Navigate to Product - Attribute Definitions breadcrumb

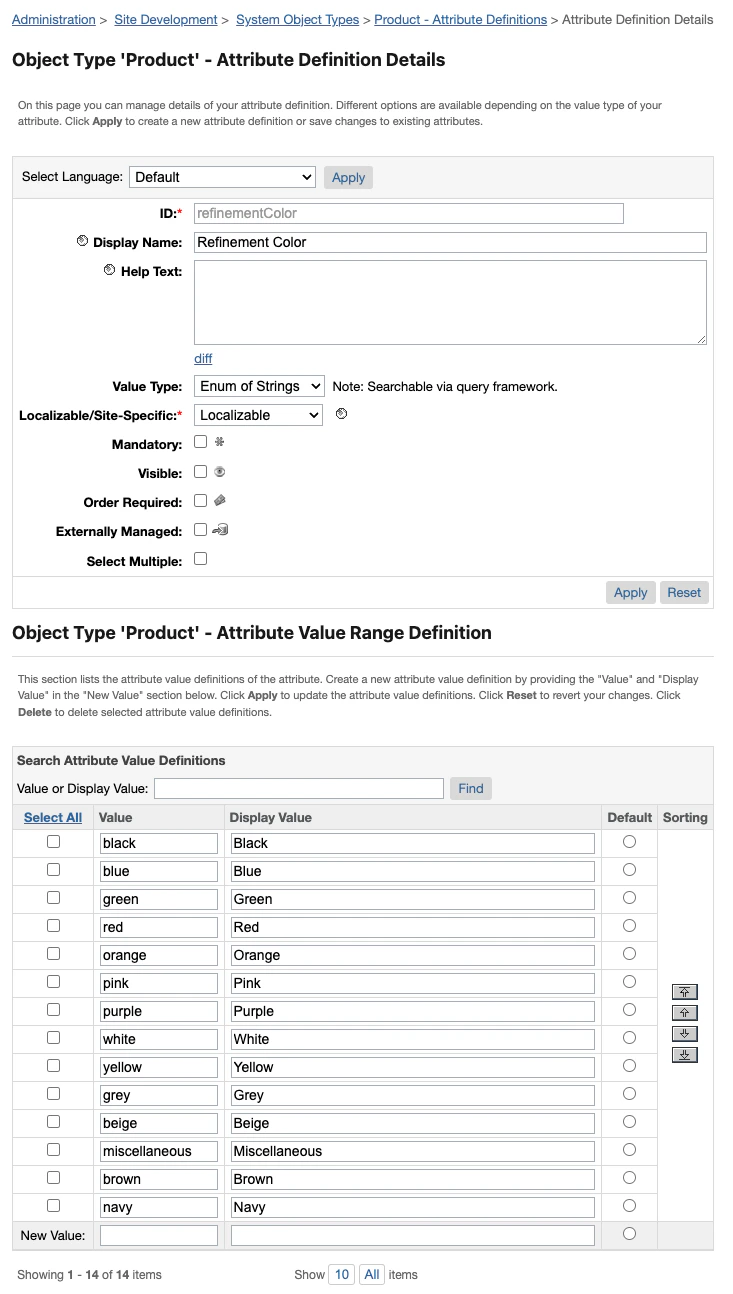(460, 19)
